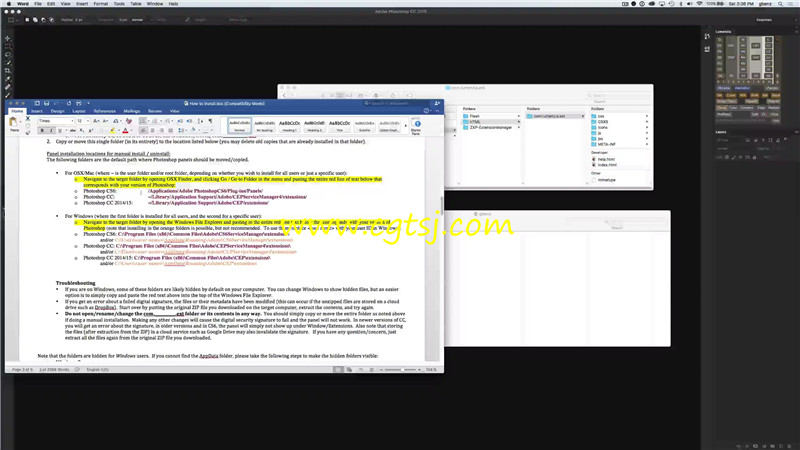Open the line spacing dropdown in Word
This screenshot has height=450, width=800.
(x=182, y=131)
